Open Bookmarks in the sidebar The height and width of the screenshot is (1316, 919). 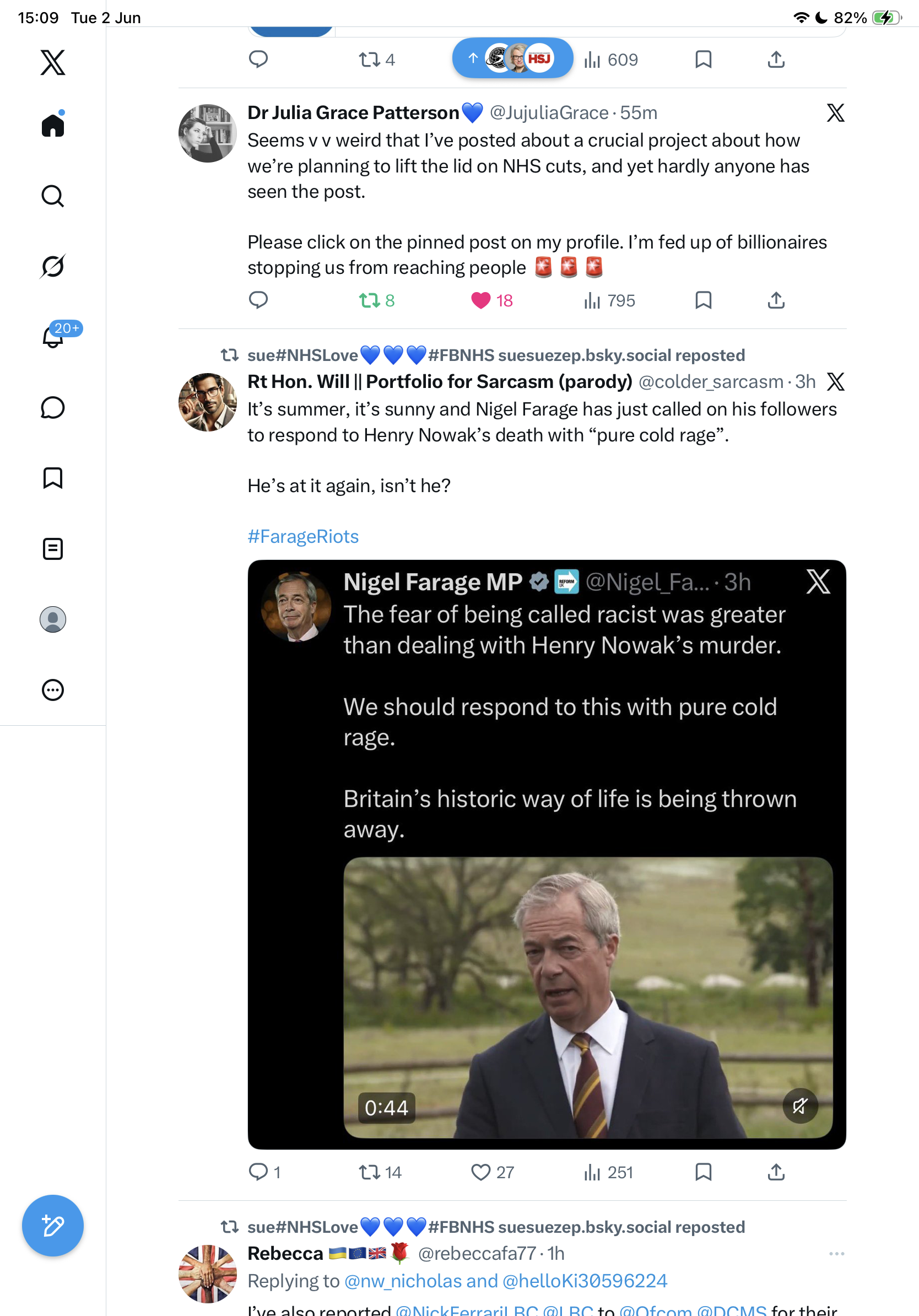[53, 478]
